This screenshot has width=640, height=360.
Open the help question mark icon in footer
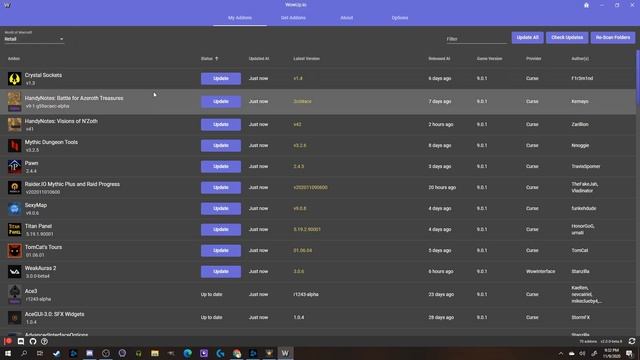pyautogui.click(x=44, y=341)
